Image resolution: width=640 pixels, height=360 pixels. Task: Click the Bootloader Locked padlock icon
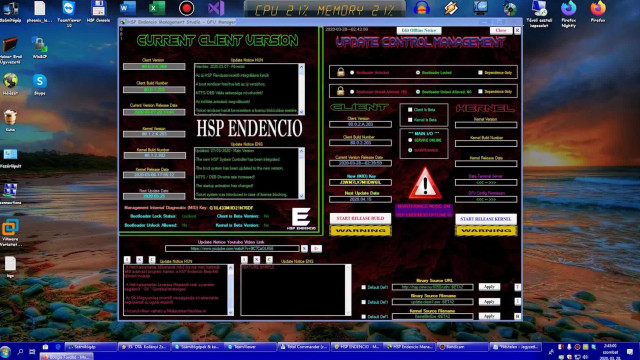[x=341, y=72]
